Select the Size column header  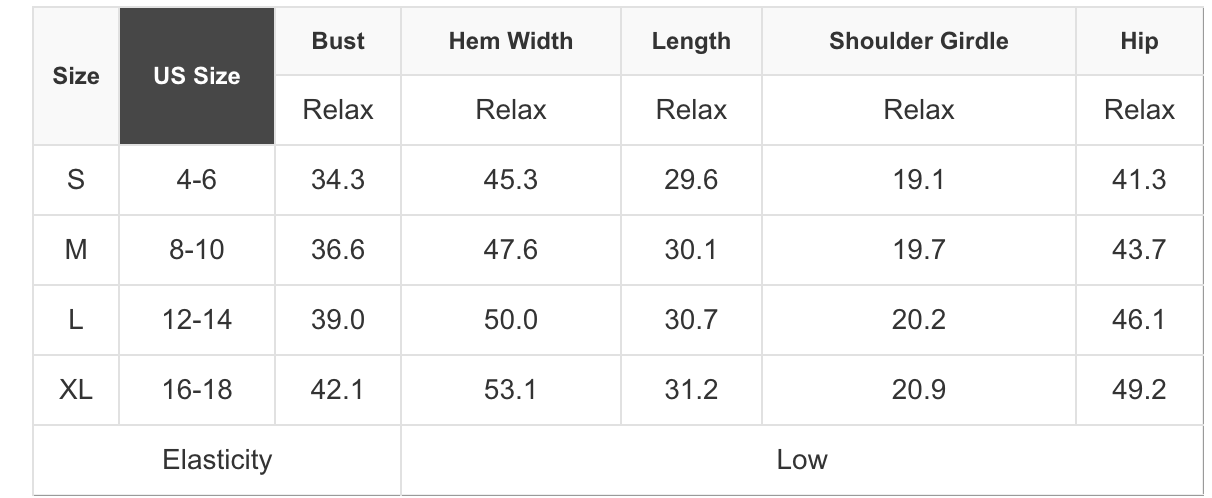(76, 76)
